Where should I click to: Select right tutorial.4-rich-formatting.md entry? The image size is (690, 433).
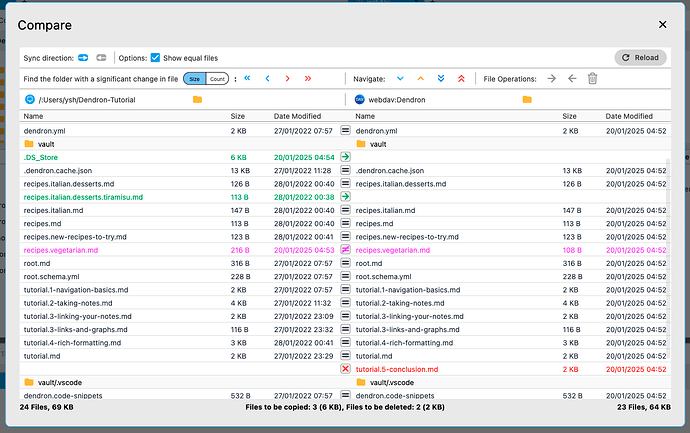click(x=404, y=343)
